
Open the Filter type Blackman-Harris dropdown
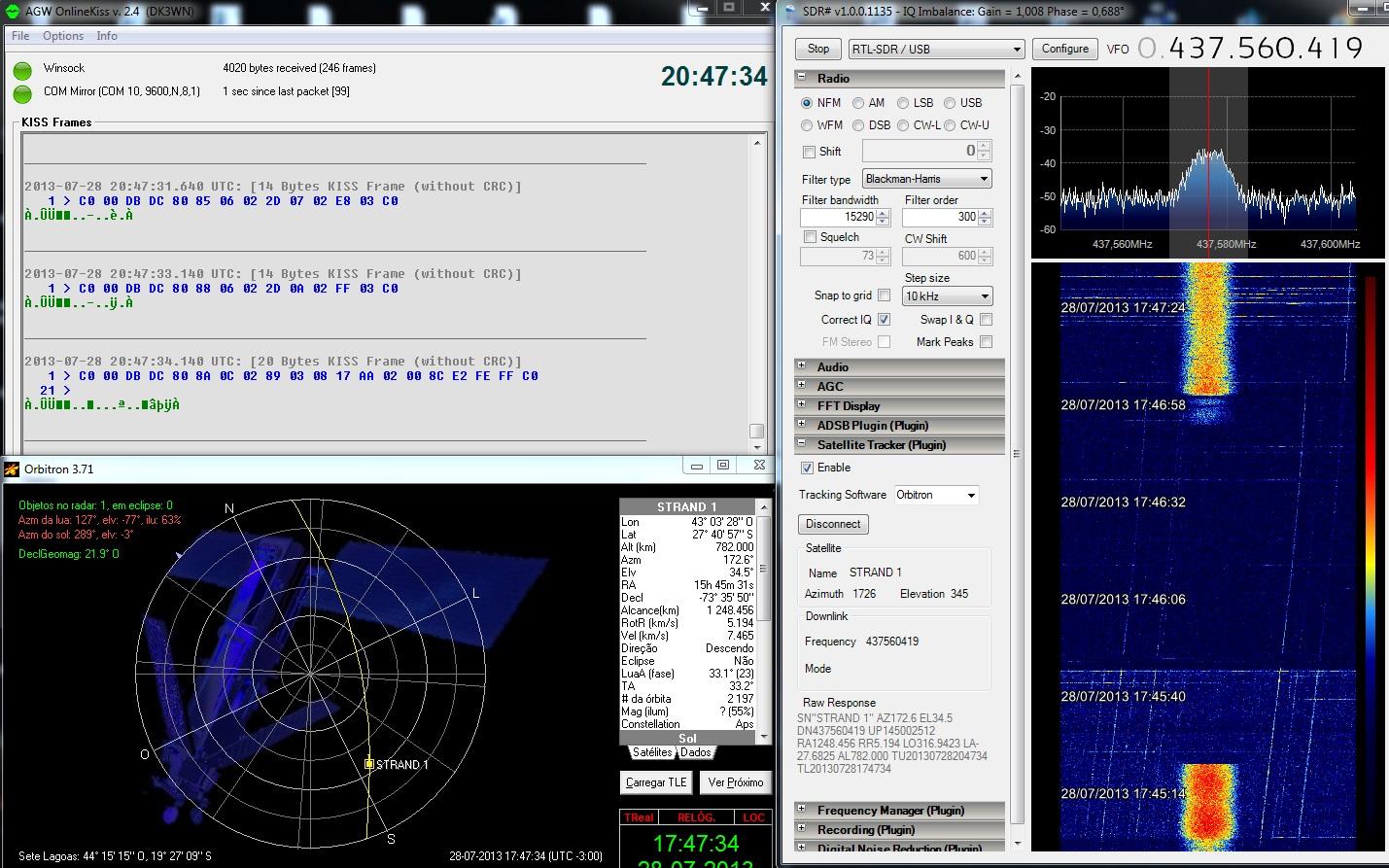pyautogui.click(x=926, y=179)
